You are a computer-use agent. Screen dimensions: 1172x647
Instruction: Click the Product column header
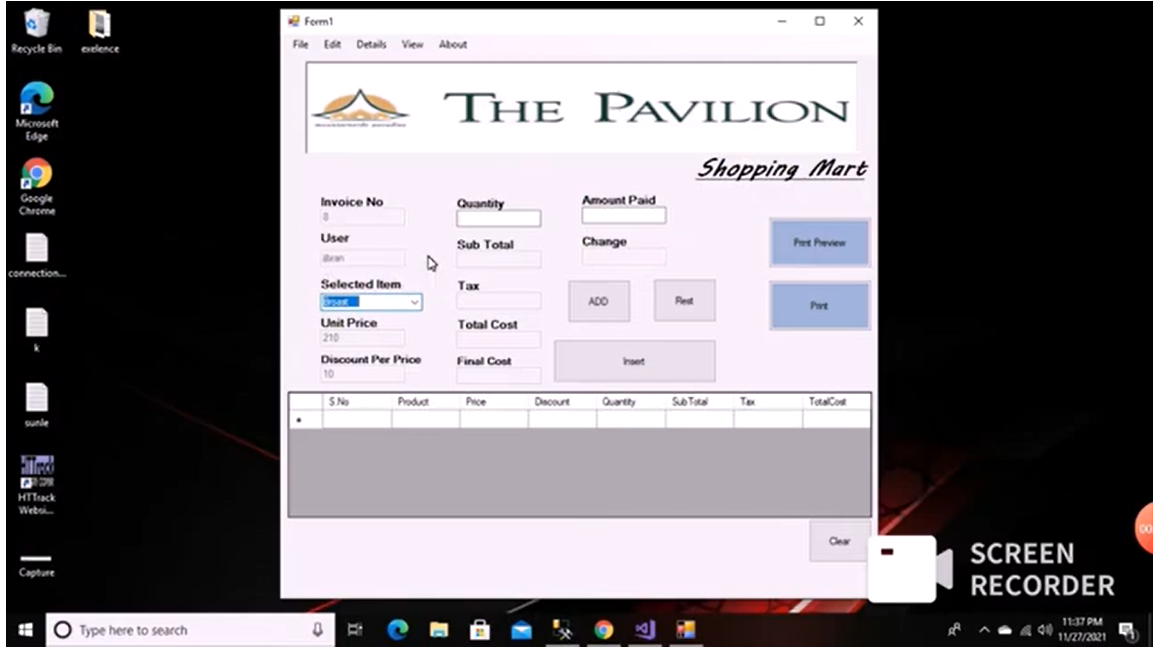point(425,402)
